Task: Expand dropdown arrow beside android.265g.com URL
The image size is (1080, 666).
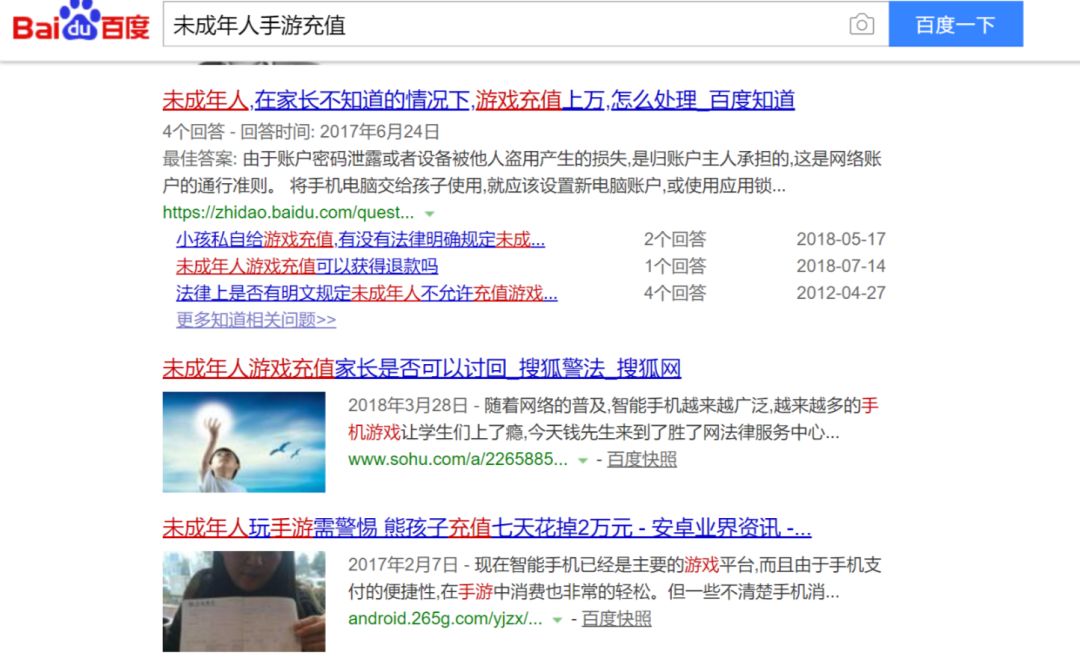Action: (557, 620)
